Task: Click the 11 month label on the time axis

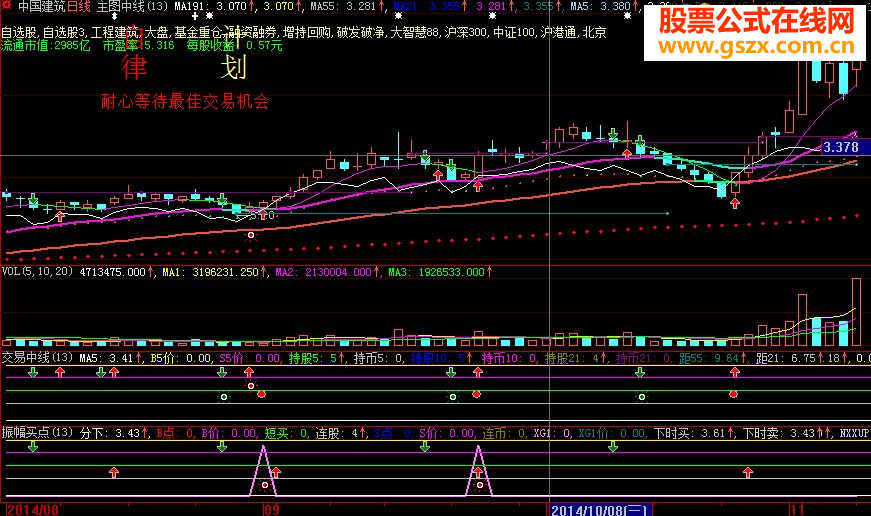Action: click(797, 509)
